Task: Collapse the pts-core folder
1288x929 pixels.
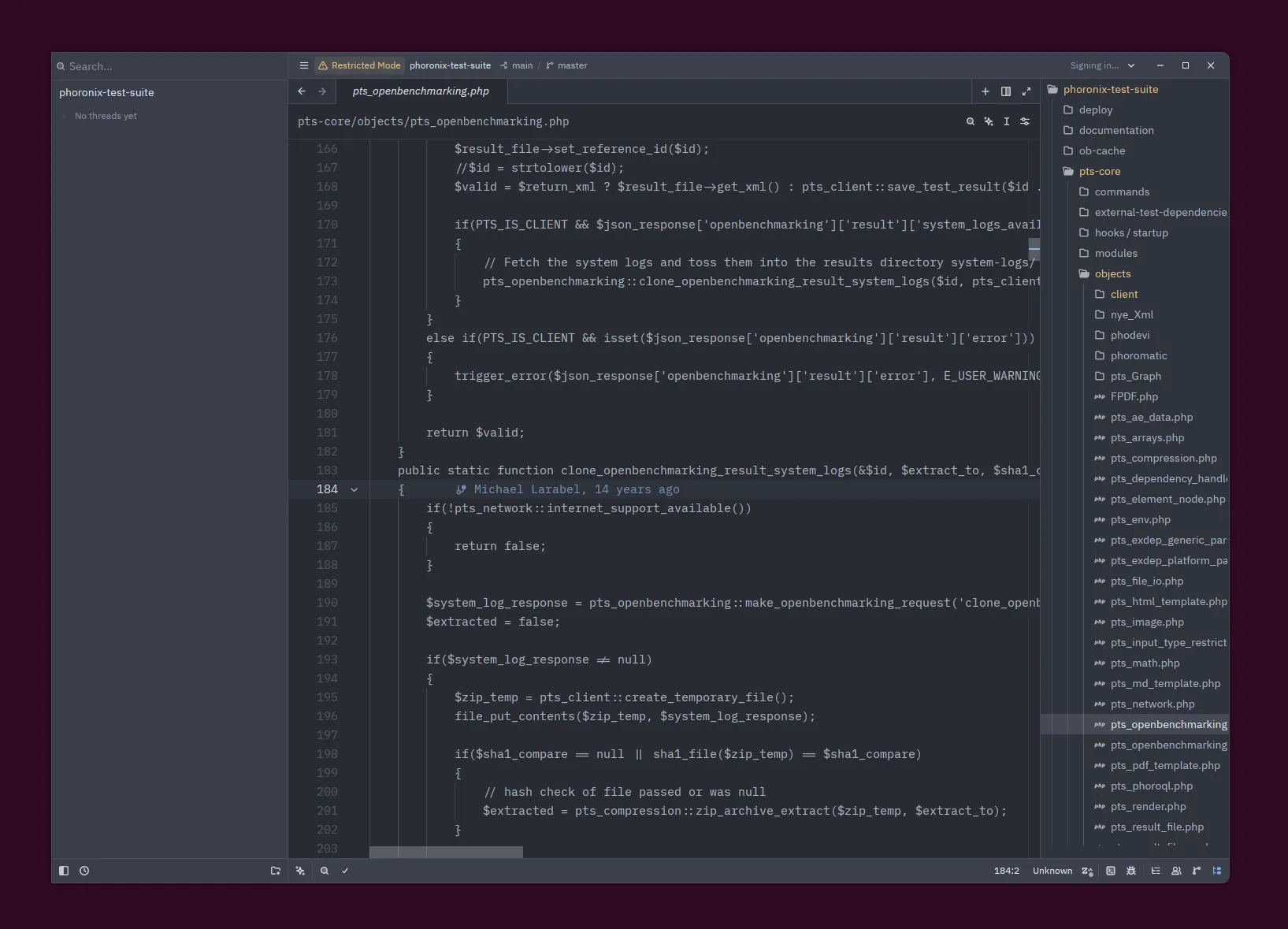Action: 1099,171
